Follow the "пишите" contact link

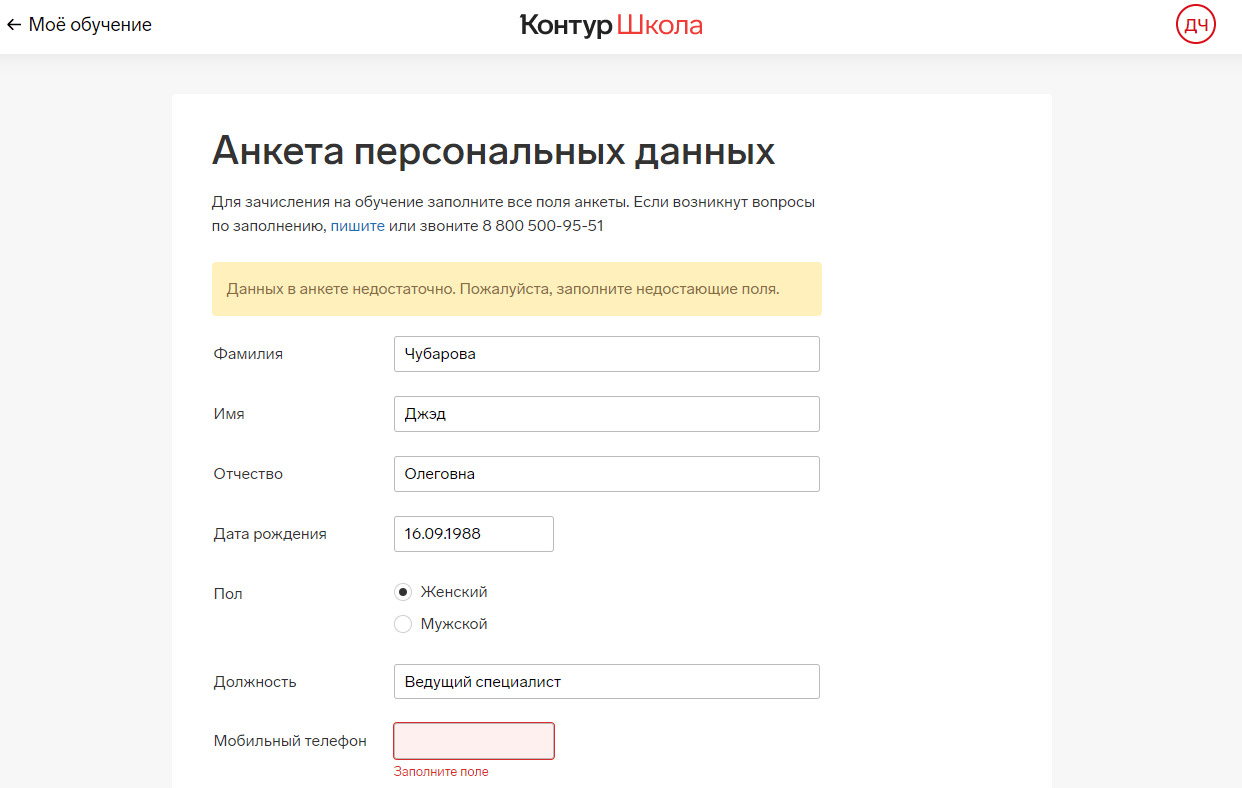pos(357,226)
